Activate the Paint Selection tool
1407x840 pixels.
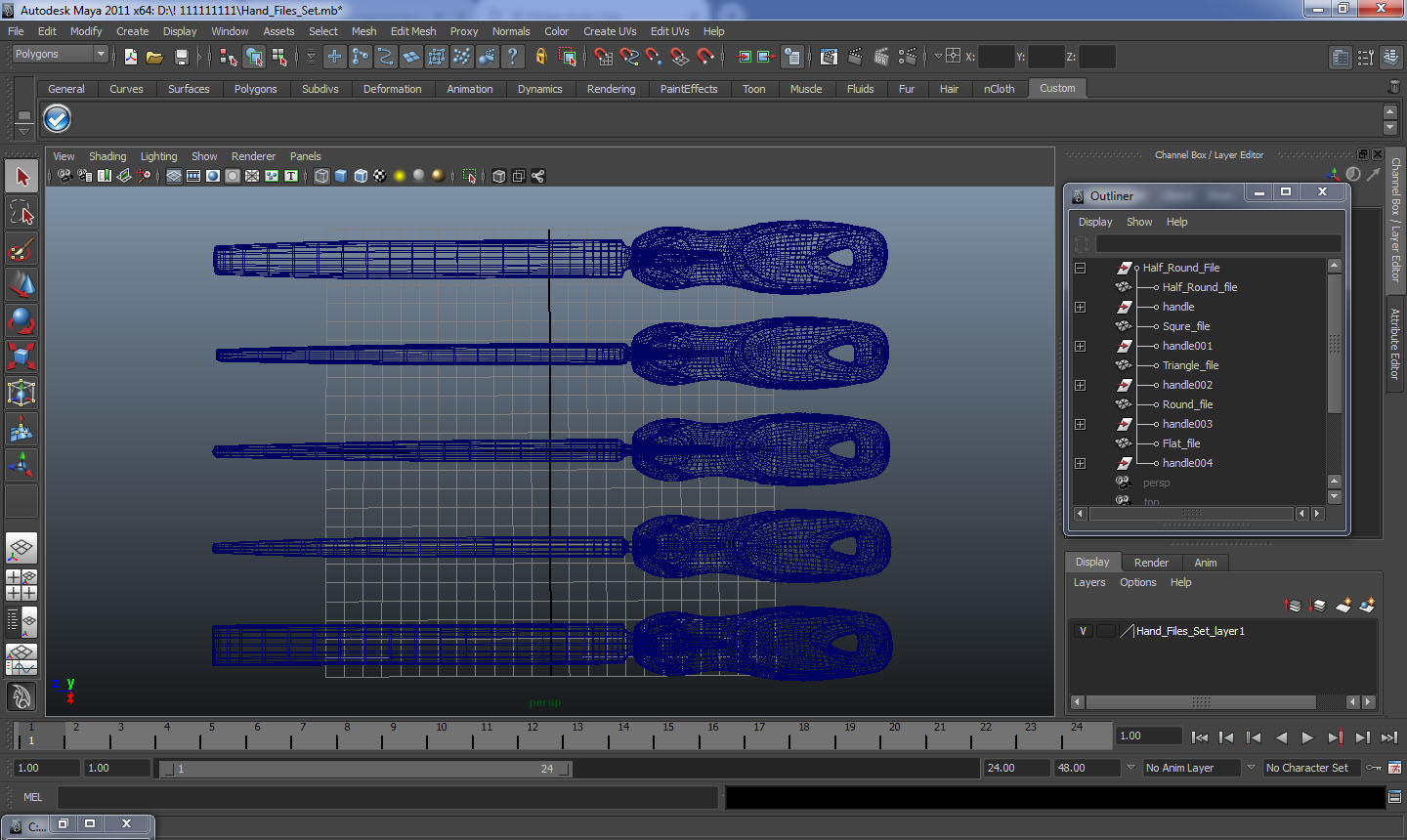(21, 249)
